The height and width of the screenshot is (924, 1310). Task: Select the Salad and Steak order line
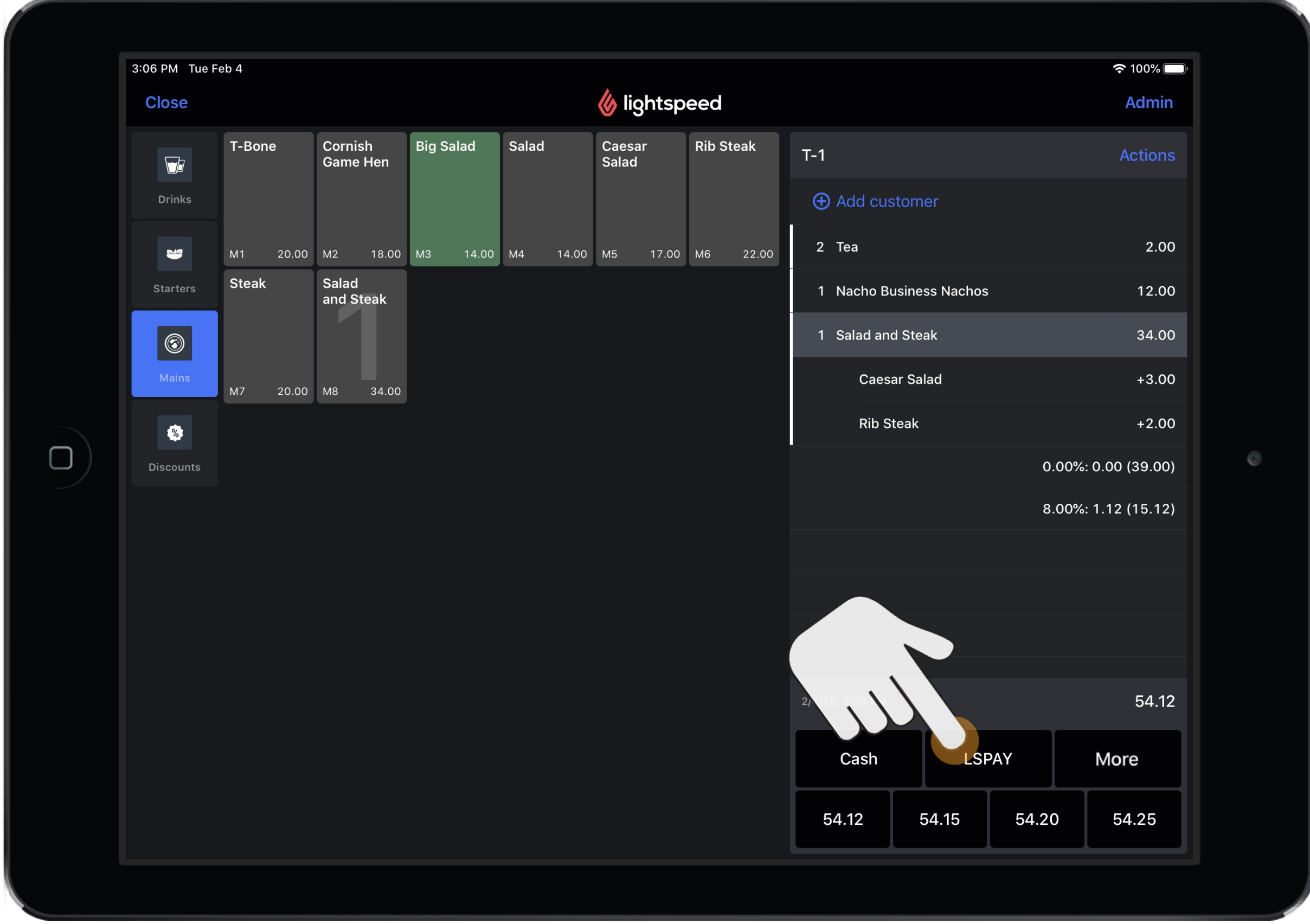tap(989, 335)
